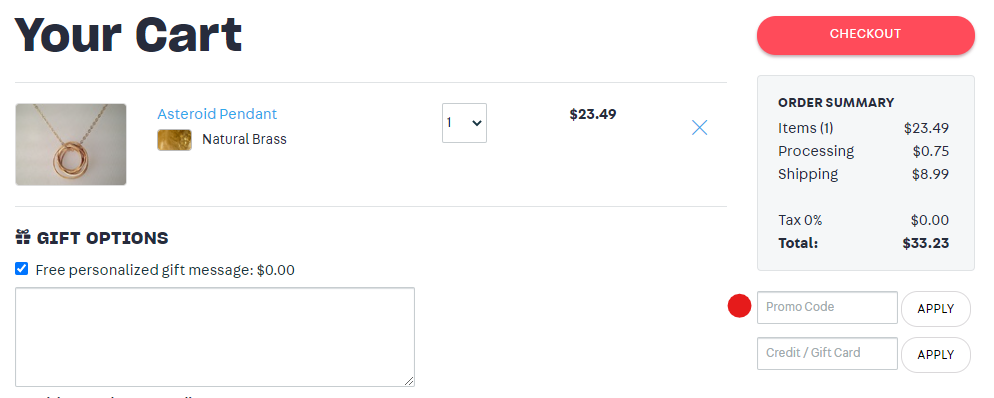This screenshot has width=994, height=398.
Task: Focus the Credit / Gift Card field
Action: click(x=827, y=353)
